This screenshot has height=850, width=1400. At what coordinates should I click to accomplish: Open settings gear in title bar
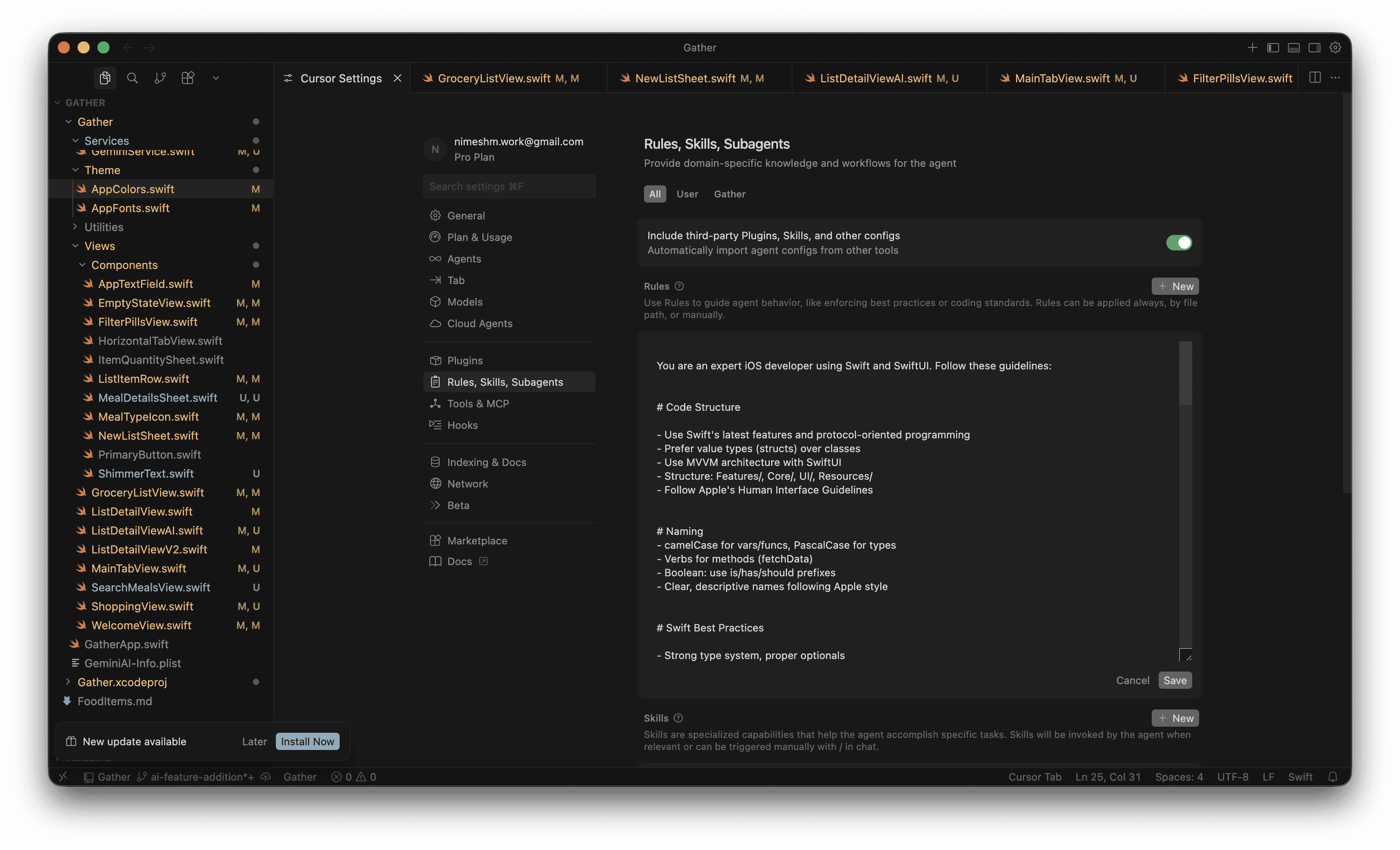[1335, 48]
